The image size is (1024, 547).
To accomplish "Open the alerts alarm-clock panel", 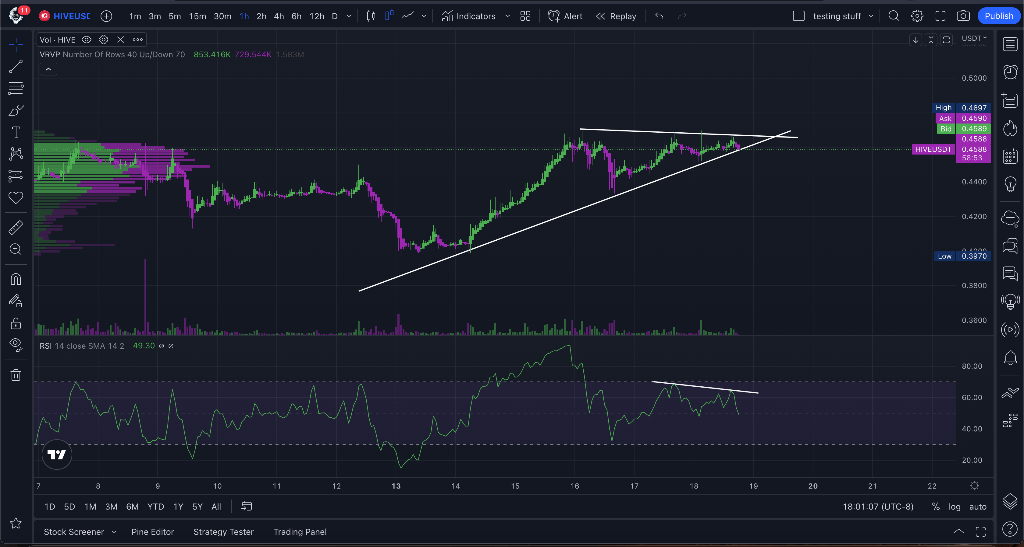I will tap(1010, 72).
